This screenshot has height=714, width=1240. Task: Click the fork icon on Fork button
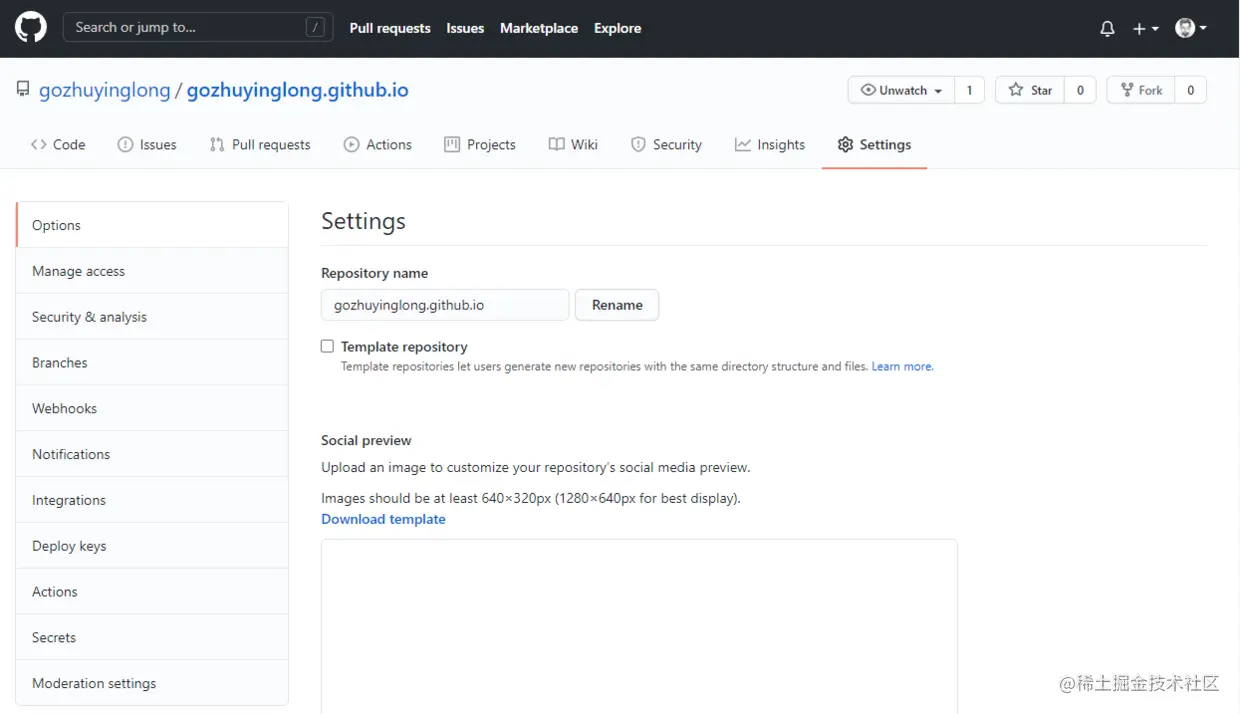(1127, 90)
